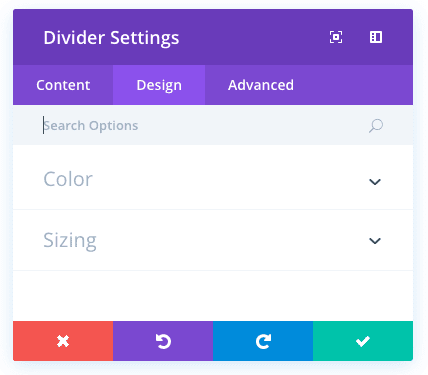
Task: Click the magnifying glass search icon
Action: (376, 126)
